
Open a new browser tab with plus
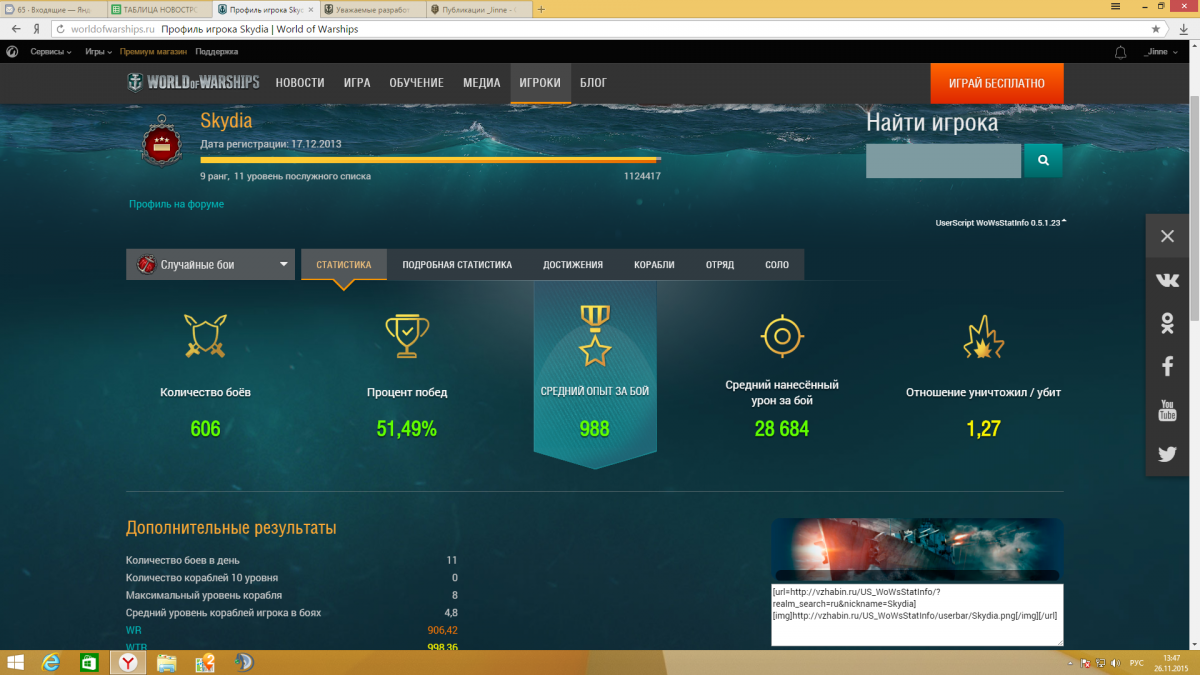[541, 8]
